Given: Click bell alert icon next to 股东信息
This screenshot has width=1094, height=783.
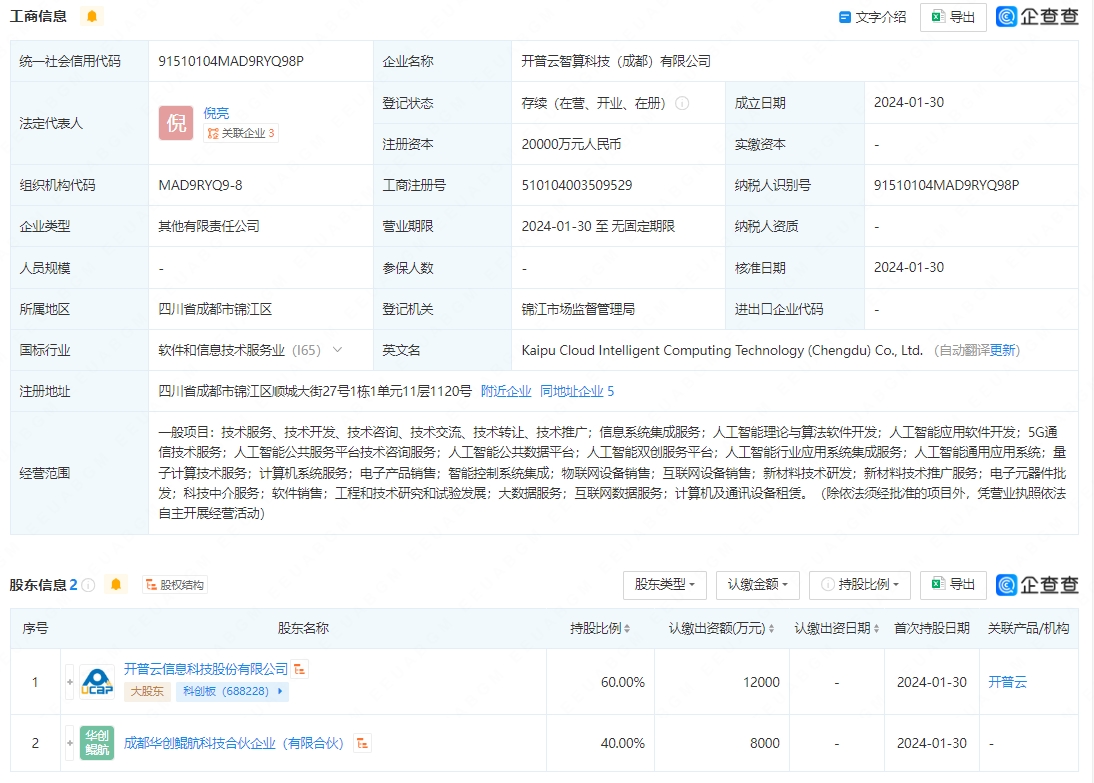Looking at the screenshot, I should coord(116,584).
